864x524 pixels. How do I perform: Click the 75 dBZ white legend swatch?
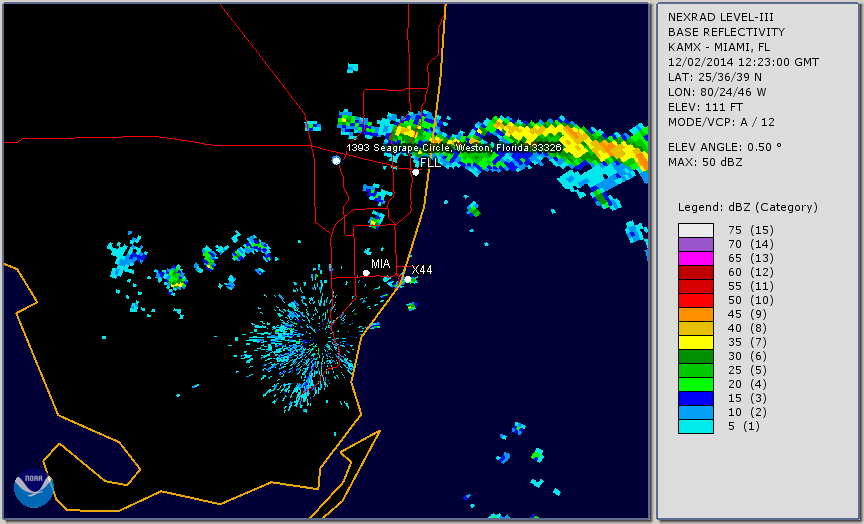tap(696, 230)
